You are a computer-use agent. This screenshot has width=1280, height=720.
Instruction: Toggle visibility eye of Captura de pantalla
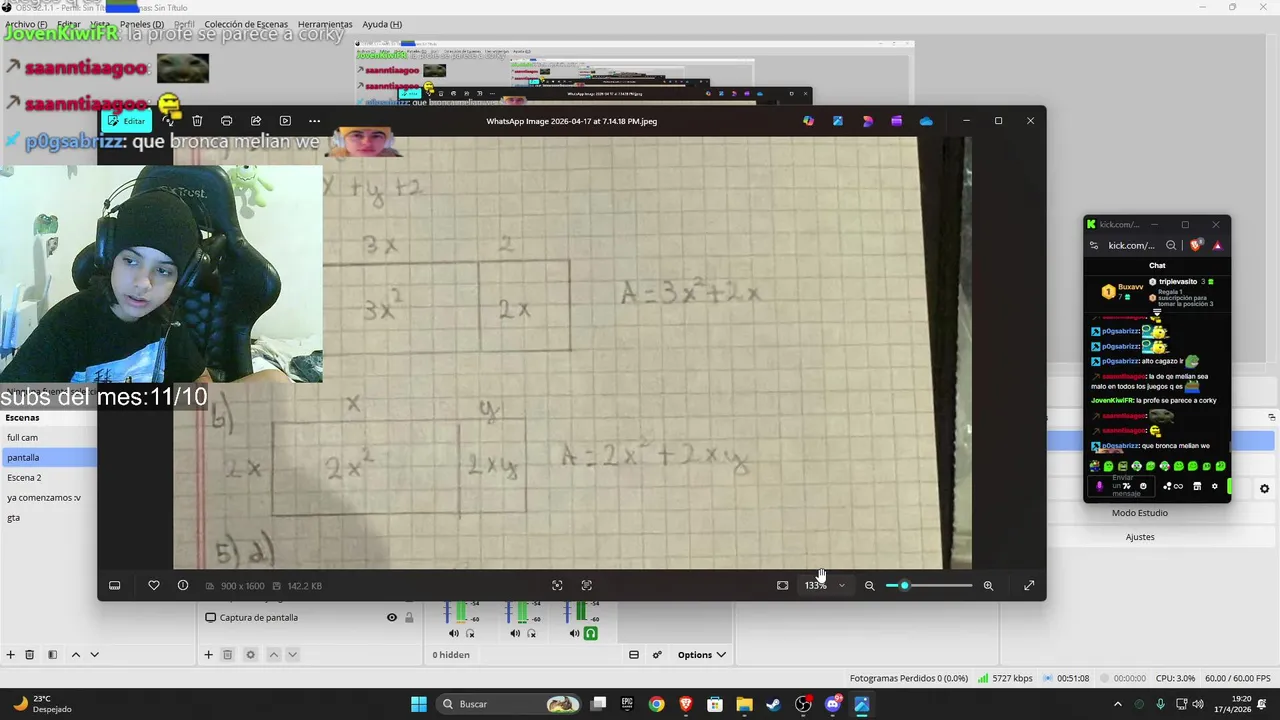pos(392,618)
